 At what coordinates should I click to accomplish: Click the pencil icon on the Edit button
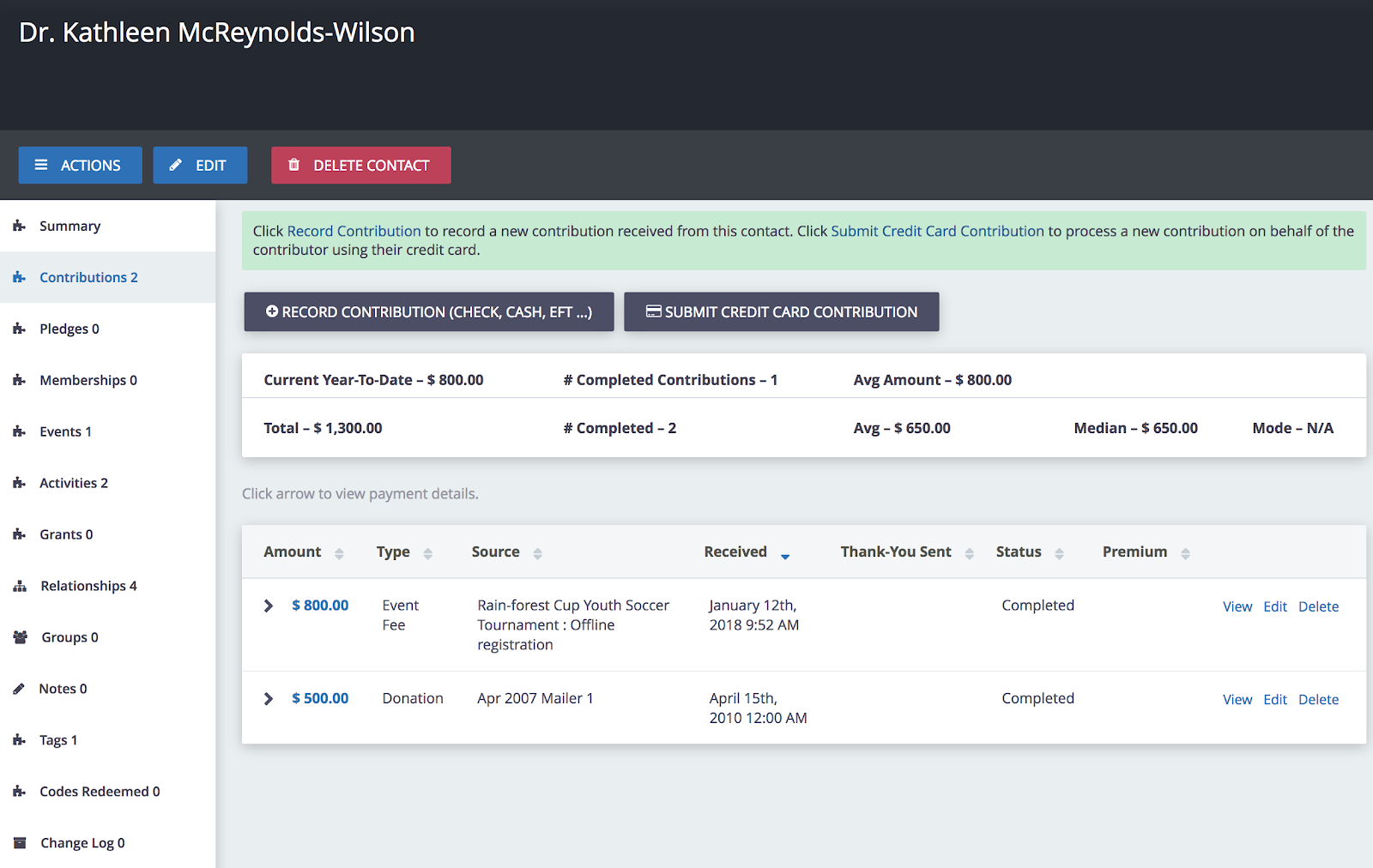coord(176,165)
